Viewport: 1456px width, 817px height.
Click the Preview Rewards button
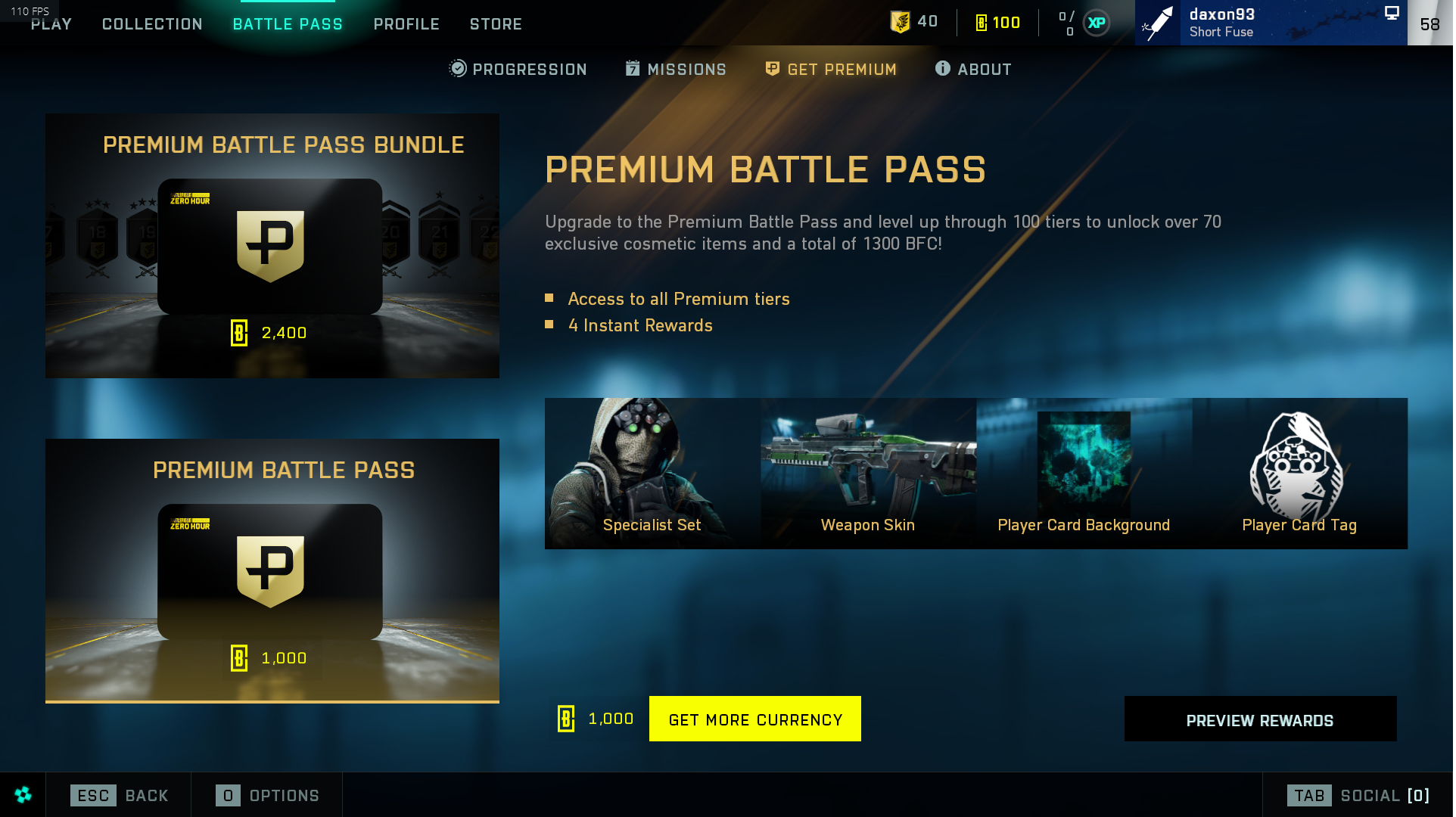tap(1260, 719)
